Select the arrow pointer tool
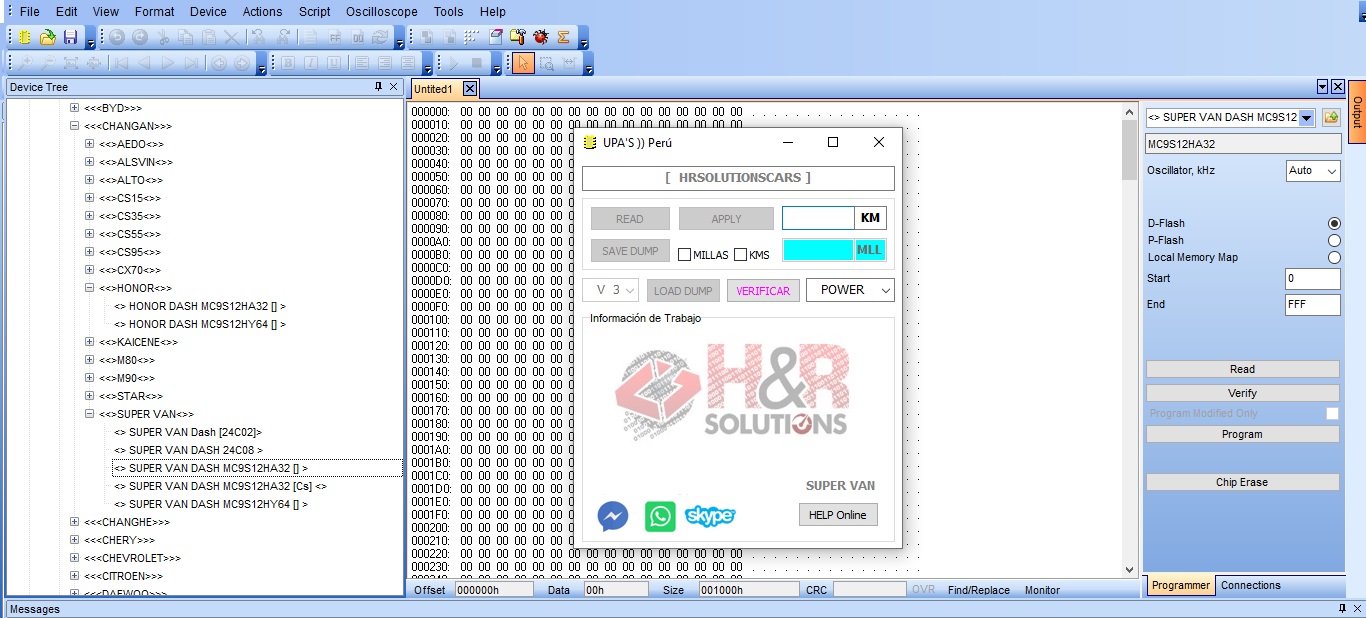The width and height of the screenshot is (1366, 618). pyautogui.click(x=523, y=63)
